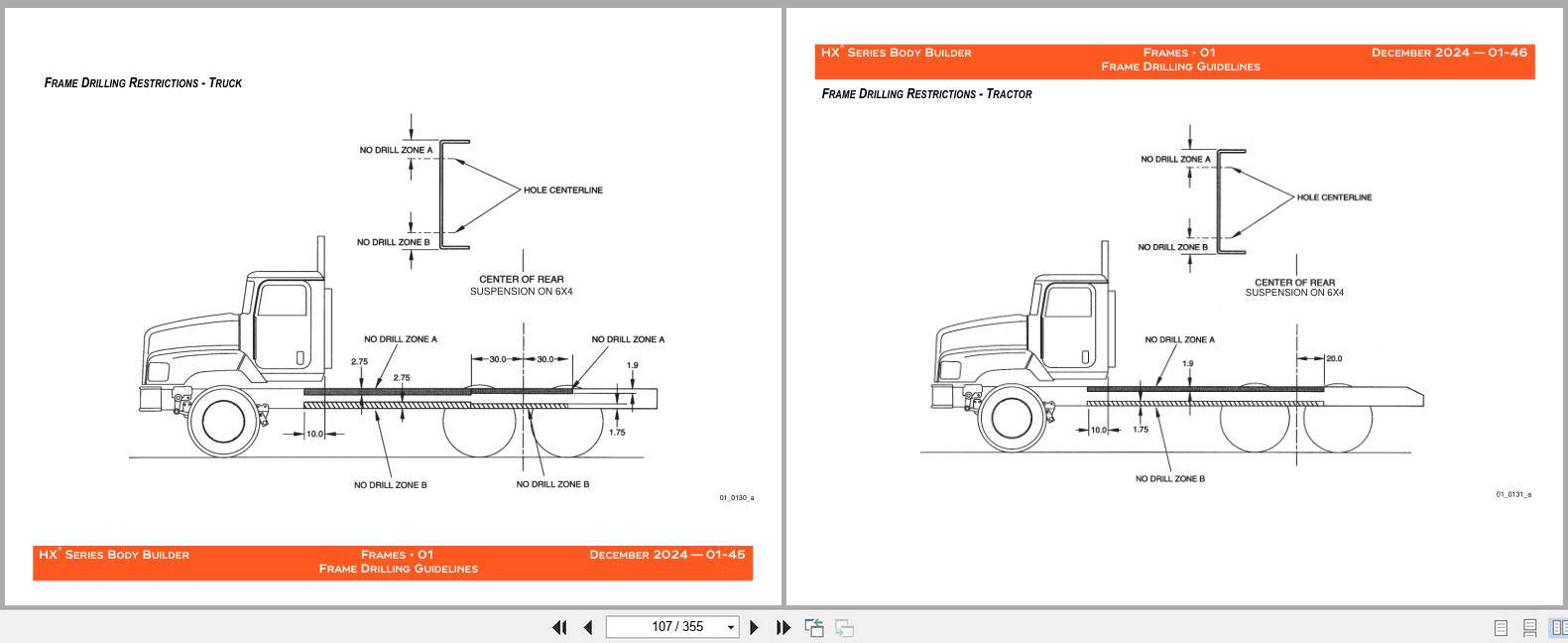Click the '20.0' dimension on tractor diagram

coord(1334,359)
